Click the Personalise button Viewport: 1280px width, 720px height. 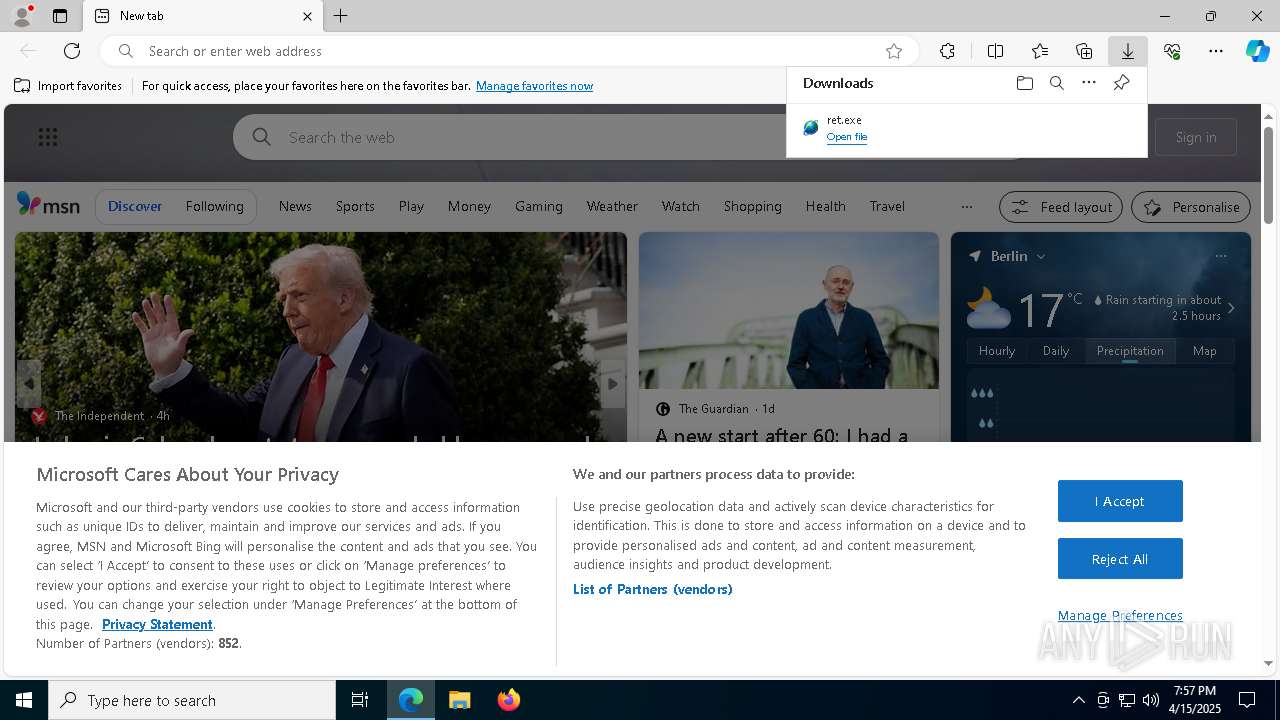tap(1191, 207)
